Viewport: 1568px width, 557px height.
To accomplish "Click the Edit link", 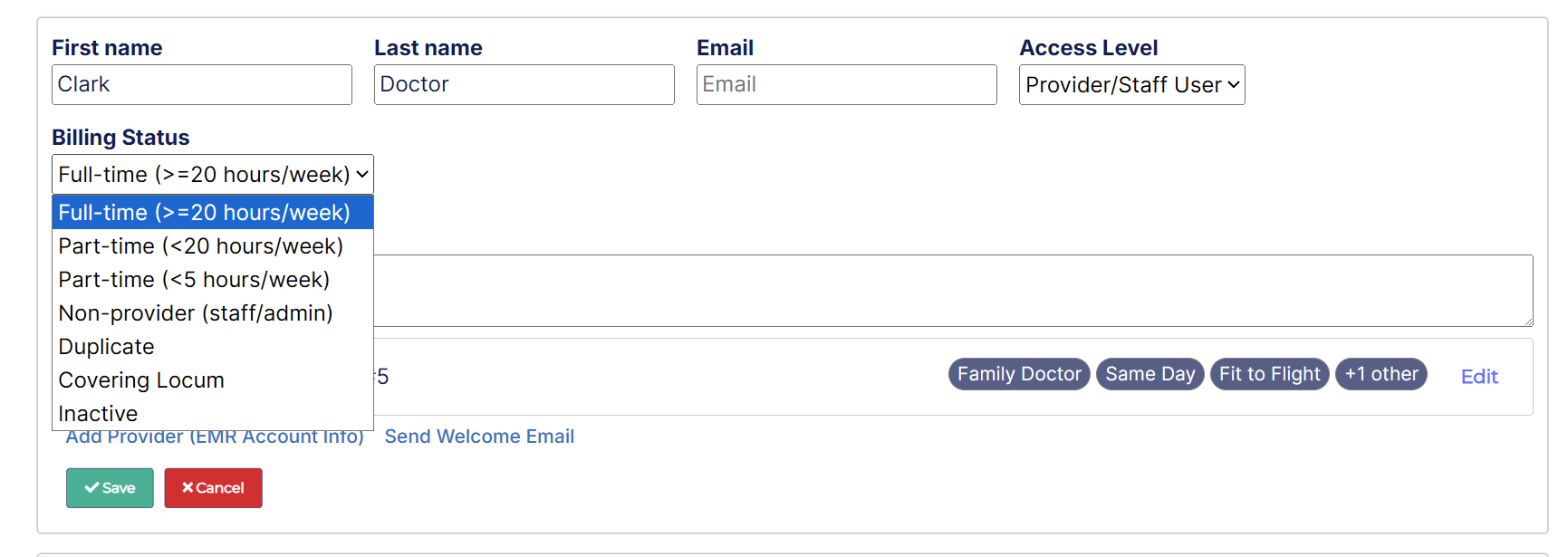I will pos(1479,377).
